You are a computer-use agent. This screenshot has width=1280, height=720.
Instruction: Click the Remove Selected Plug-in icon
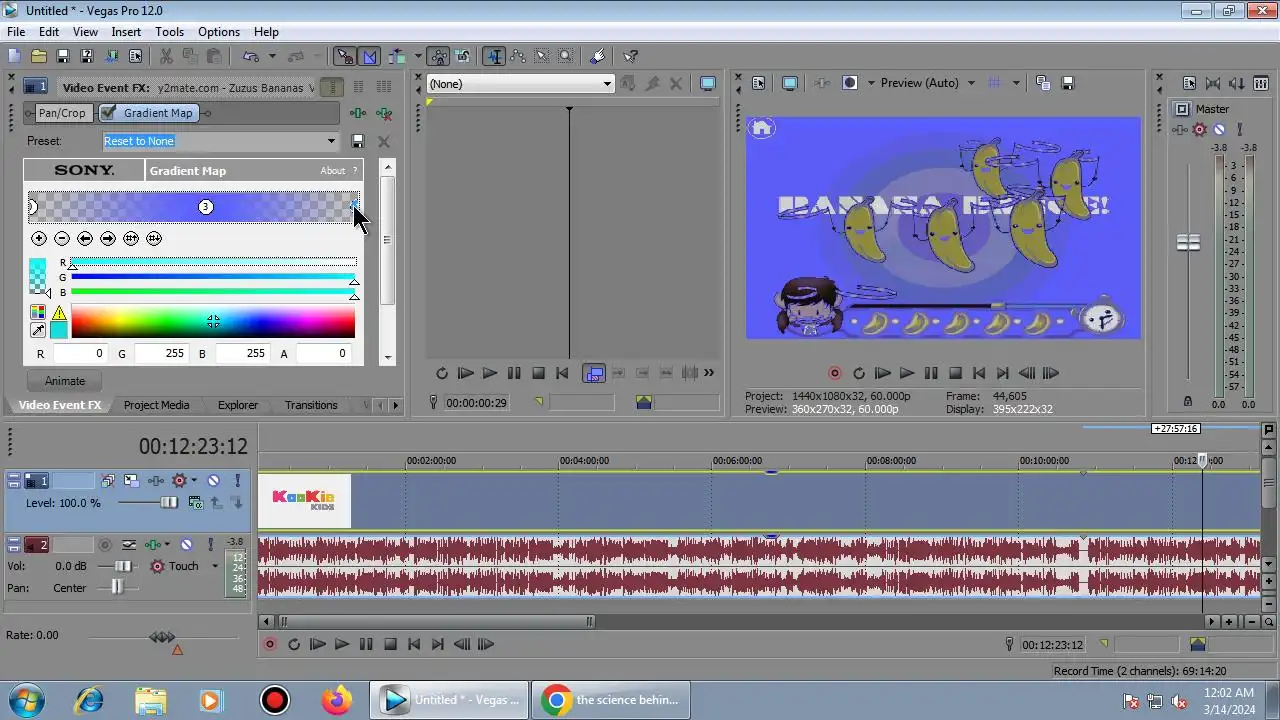point(384,114)
